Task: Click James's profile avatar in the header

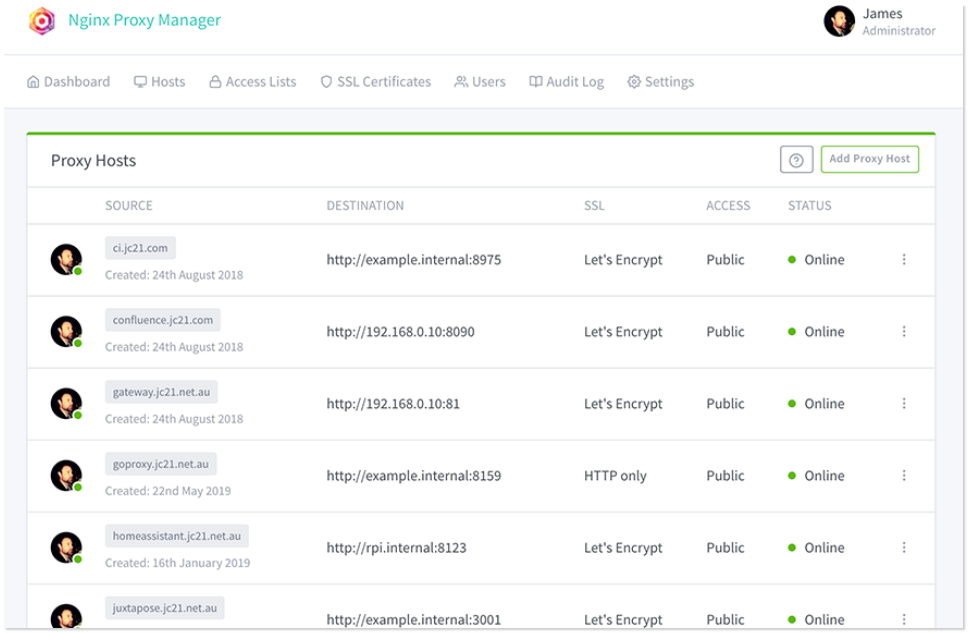Action: point(838,21)
